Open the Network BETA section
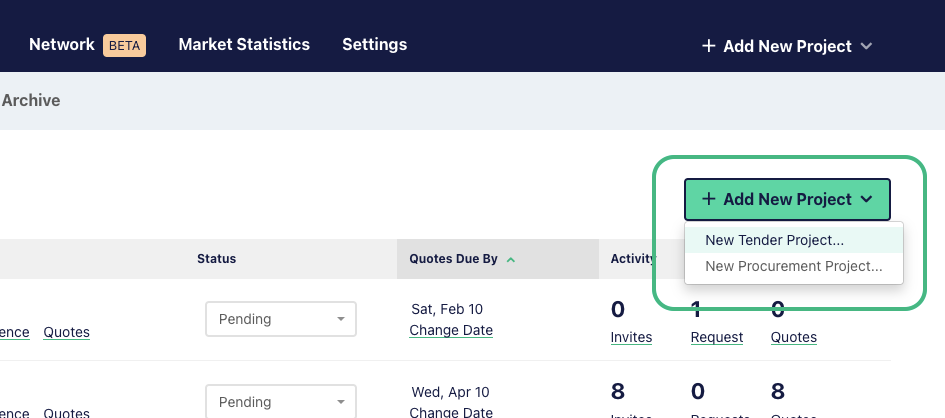945x418 pixels. [87, 45]
